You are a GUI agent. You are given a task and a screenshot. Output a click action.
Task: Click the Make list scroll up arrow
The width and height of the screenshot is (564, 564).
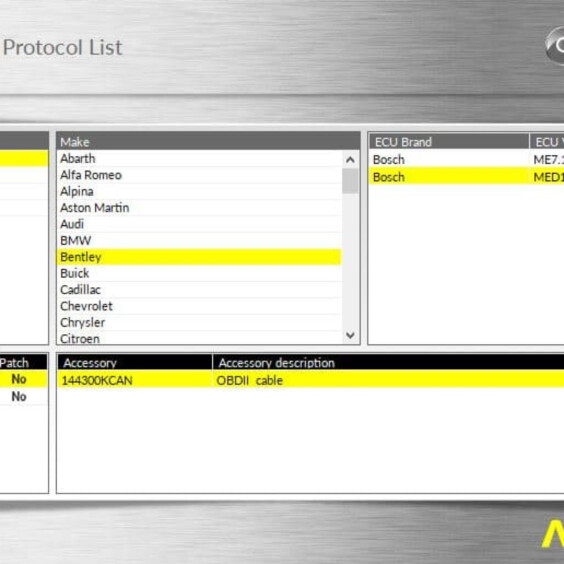pyautogui.click(x=350, y=160)
